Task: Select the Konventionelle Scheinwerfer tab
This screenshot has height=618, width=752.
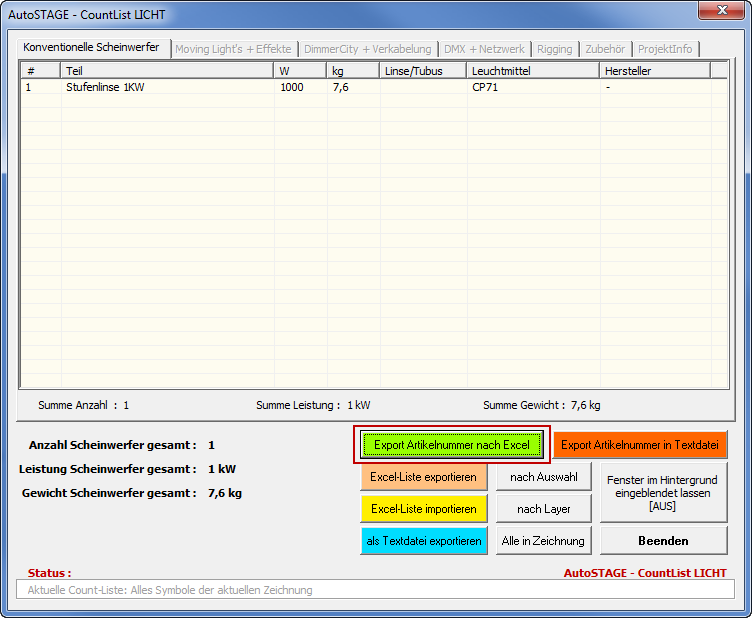Action: pos(91,48)
